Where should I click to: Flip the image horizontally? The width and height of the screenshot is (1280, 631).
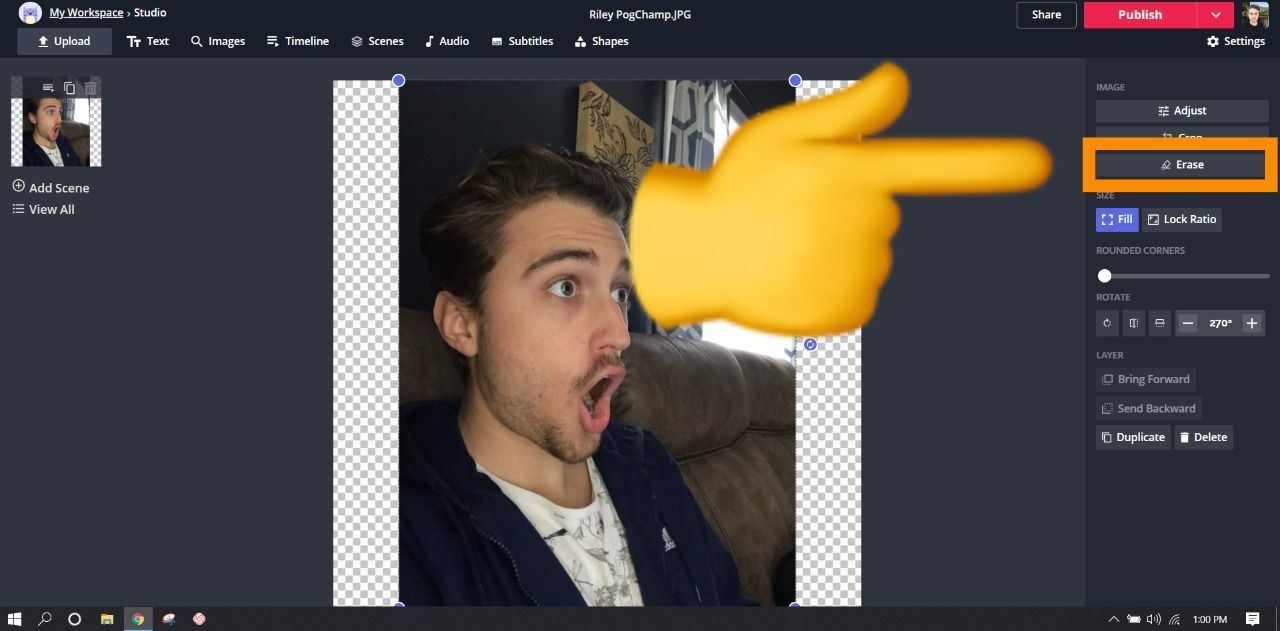[1133, 323]
